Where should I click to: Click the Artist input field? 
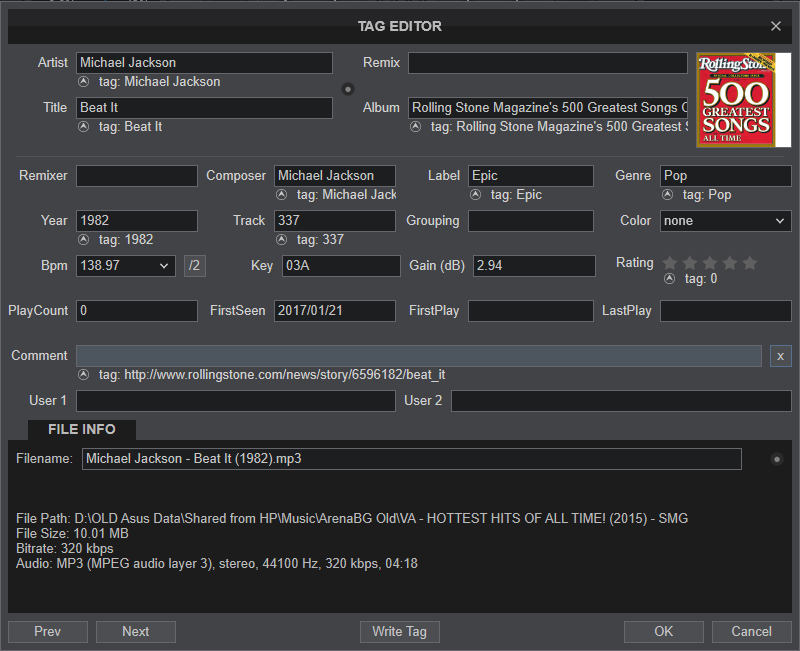point(204,63)
